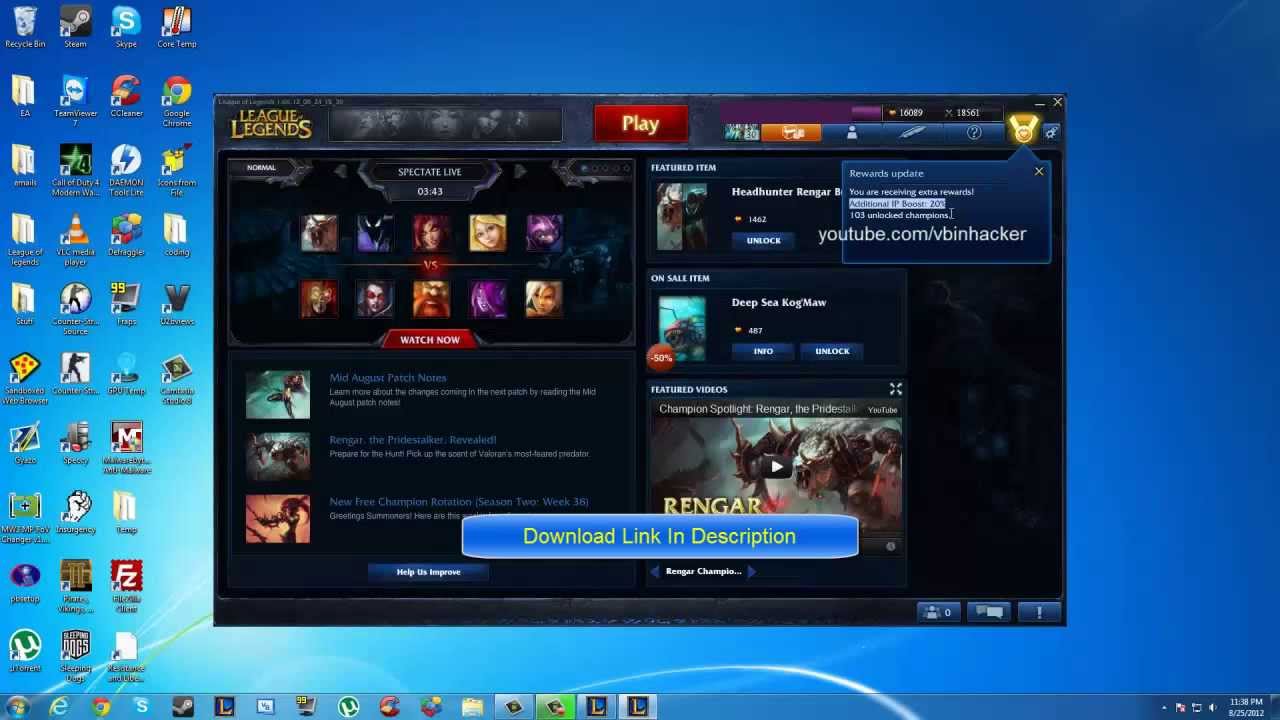The image size is (1280, 720).
Task: Open the Speccy desktop icon
Action: click(75, 444)
